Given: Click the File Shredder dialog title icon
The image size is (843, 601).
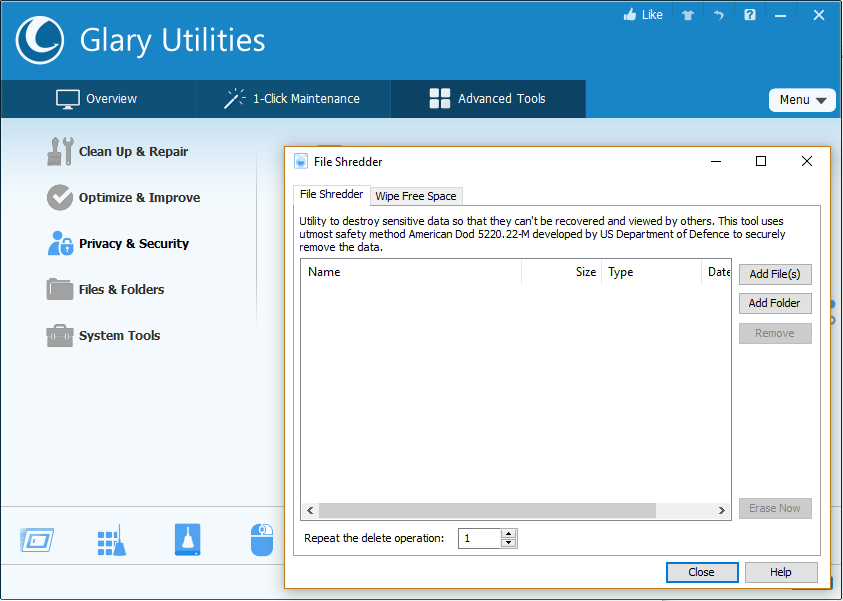Looking at the screenshot, I should pos(301,161).
